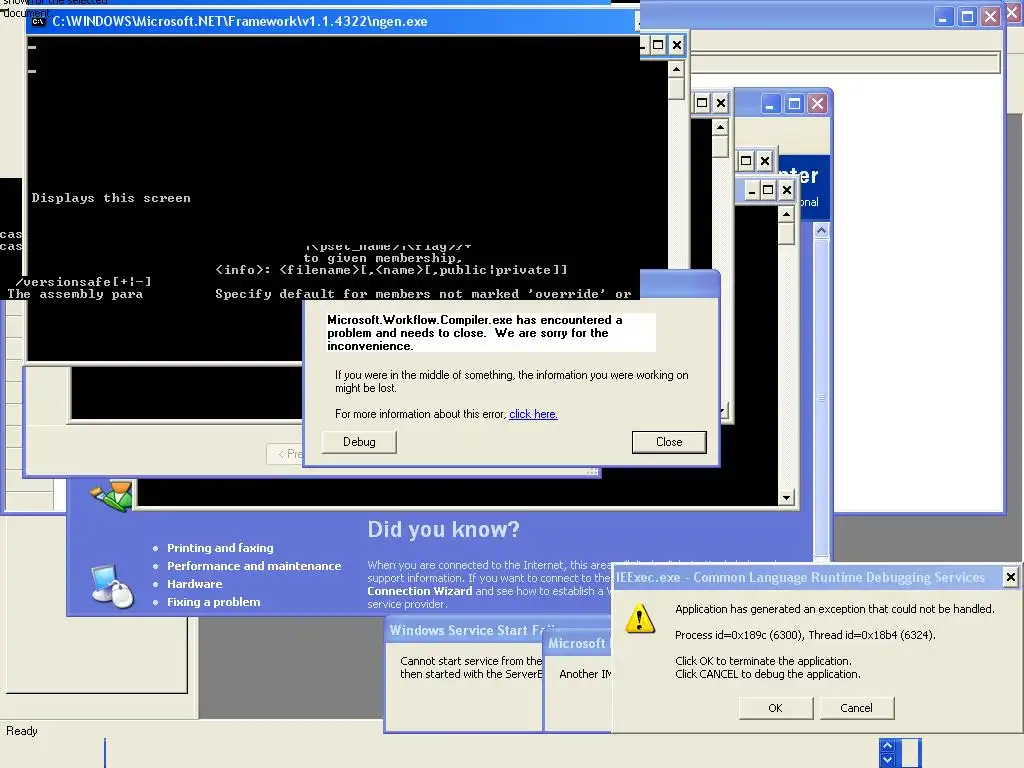Close the IEExec.exe debugging dialog with X
Image resolution: width=1024 pixels, height=768 pixels.
[x=1010, y=577]
